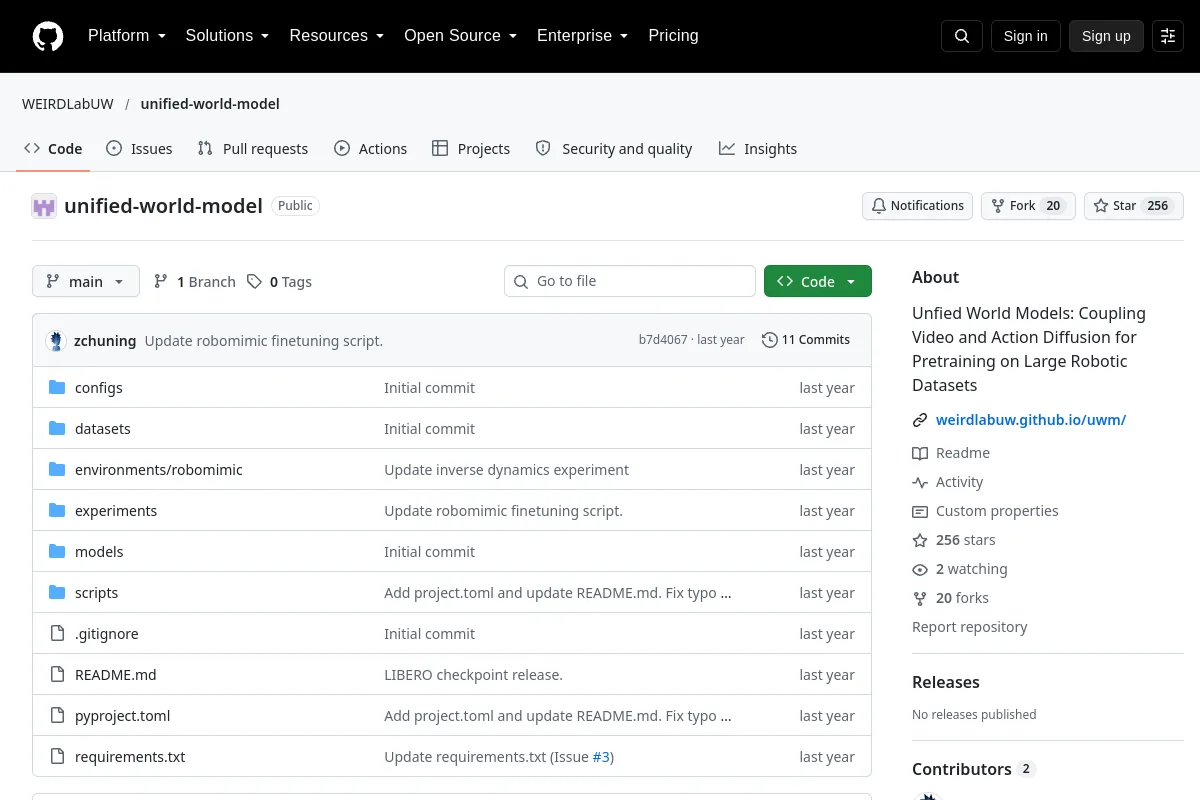
Task: Open the weirdlabuw.github.io/uwm/ website link
Action: click(x=1031, y=420)
